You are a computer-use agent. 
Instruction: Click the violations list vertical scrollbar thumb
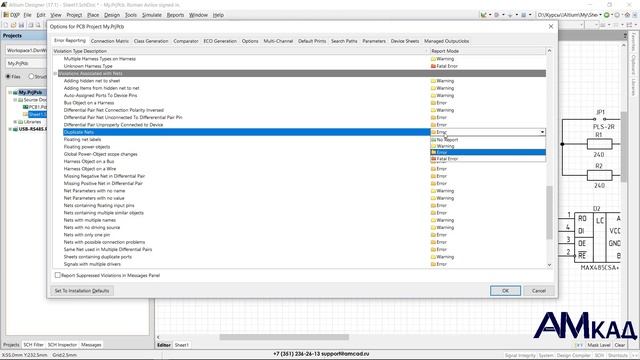tap(549, 212)
